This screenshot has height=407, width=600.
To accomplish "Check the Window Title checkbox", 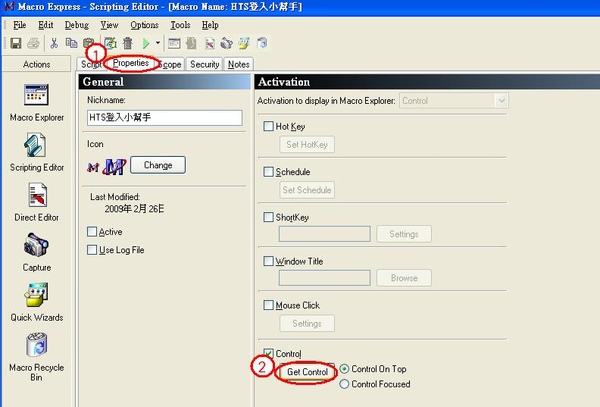I will 268,261.
